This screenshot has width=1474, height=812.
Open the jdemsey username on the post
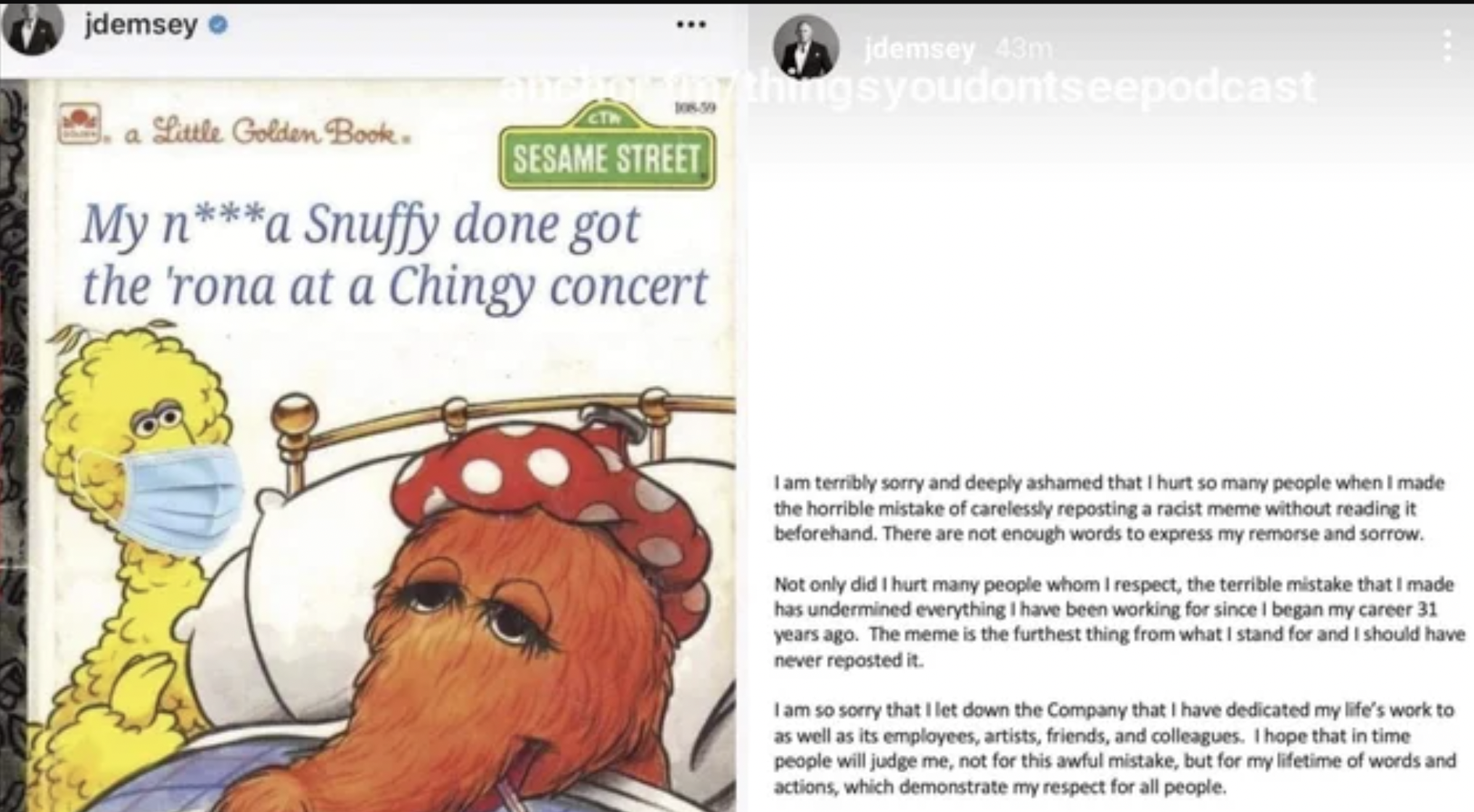coord(141,25)
